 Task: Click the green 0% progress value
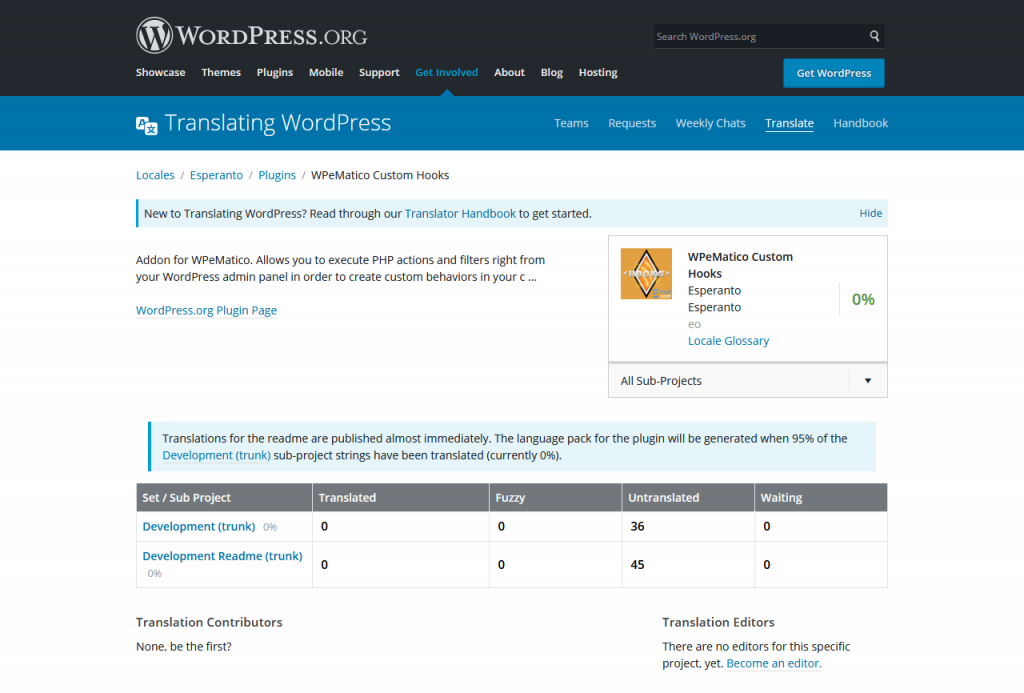863,299
